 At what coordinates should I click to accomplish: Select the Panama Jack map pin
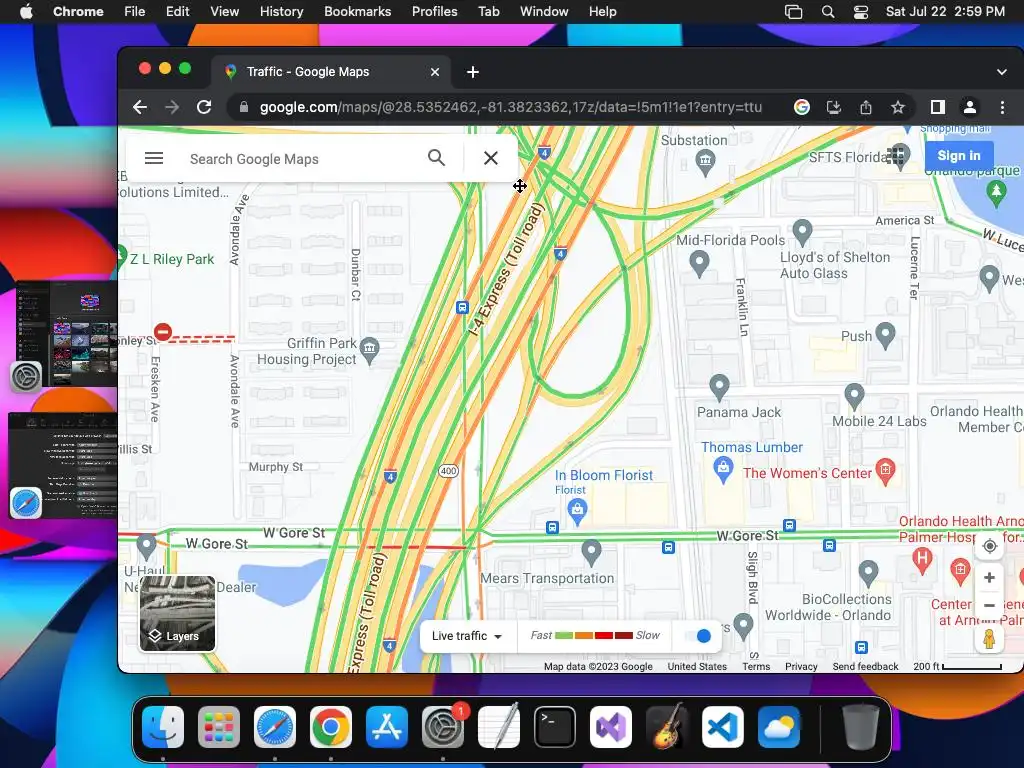[719, 387]
